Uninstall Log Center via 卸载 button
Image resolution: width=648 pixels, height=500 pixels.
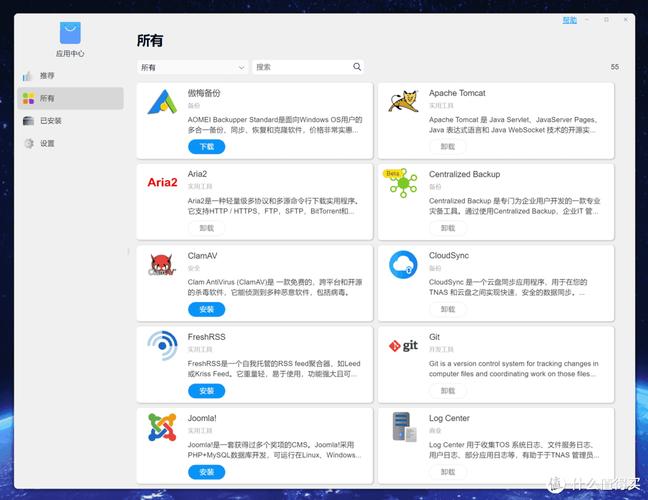(x=448, y=472)
